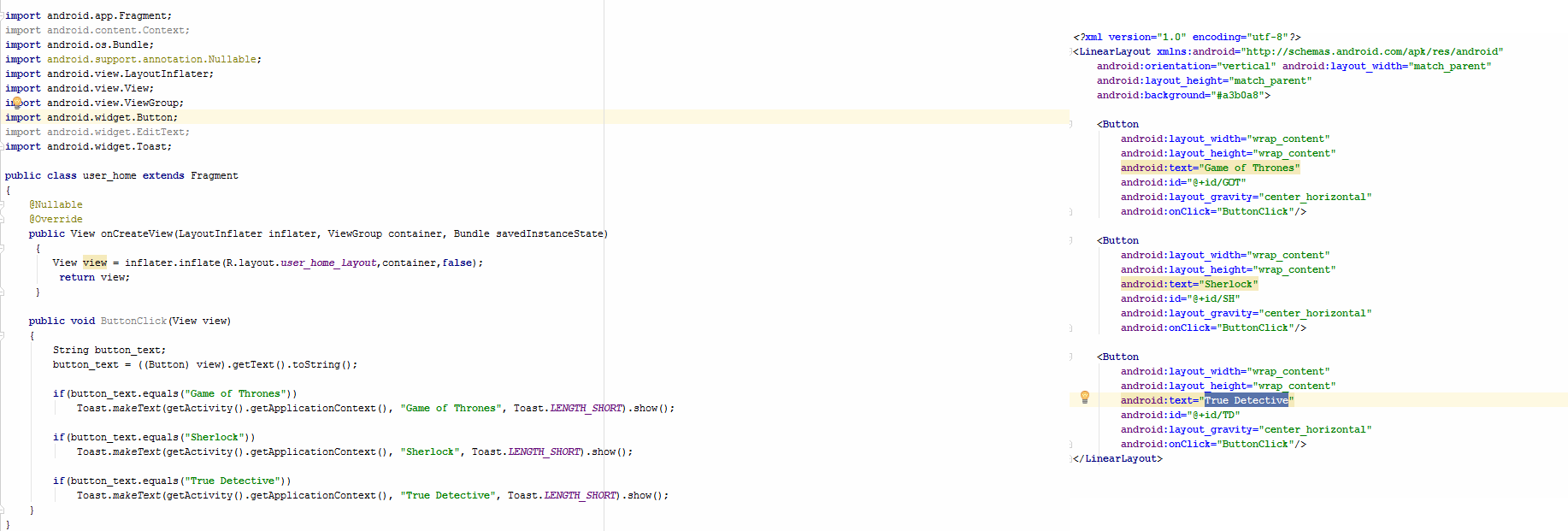
Task: Click the unused import android.widget.EditText line
Action: click(97, 132)
